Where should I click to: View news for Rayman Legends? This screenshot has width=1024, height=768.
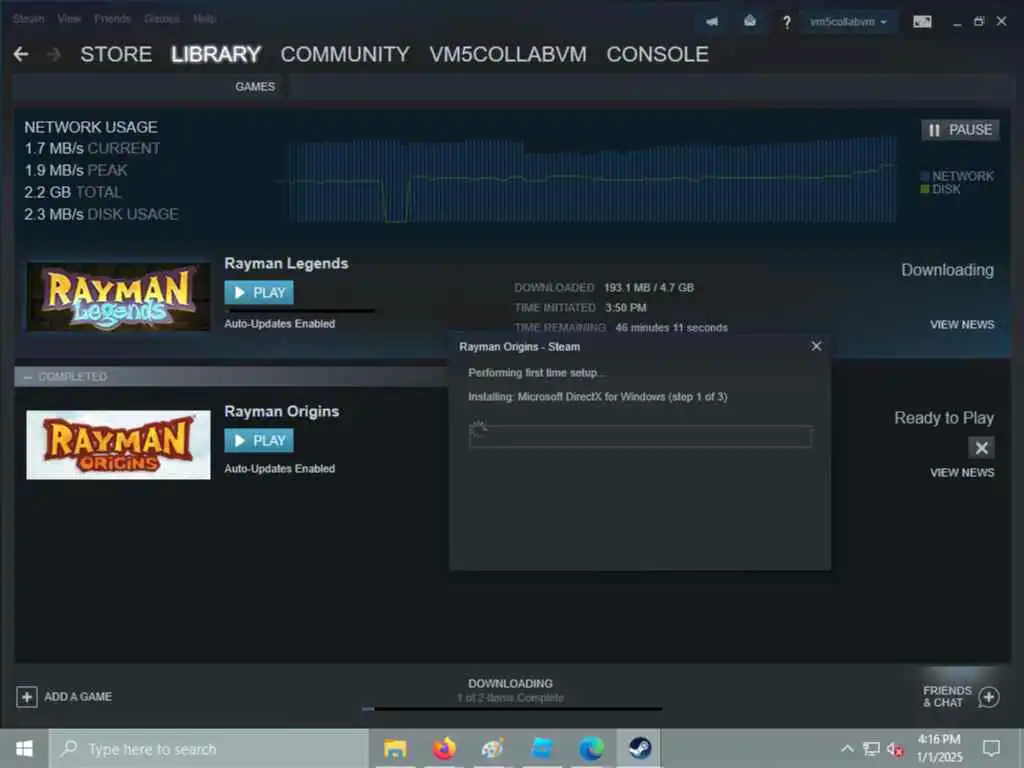962,325
